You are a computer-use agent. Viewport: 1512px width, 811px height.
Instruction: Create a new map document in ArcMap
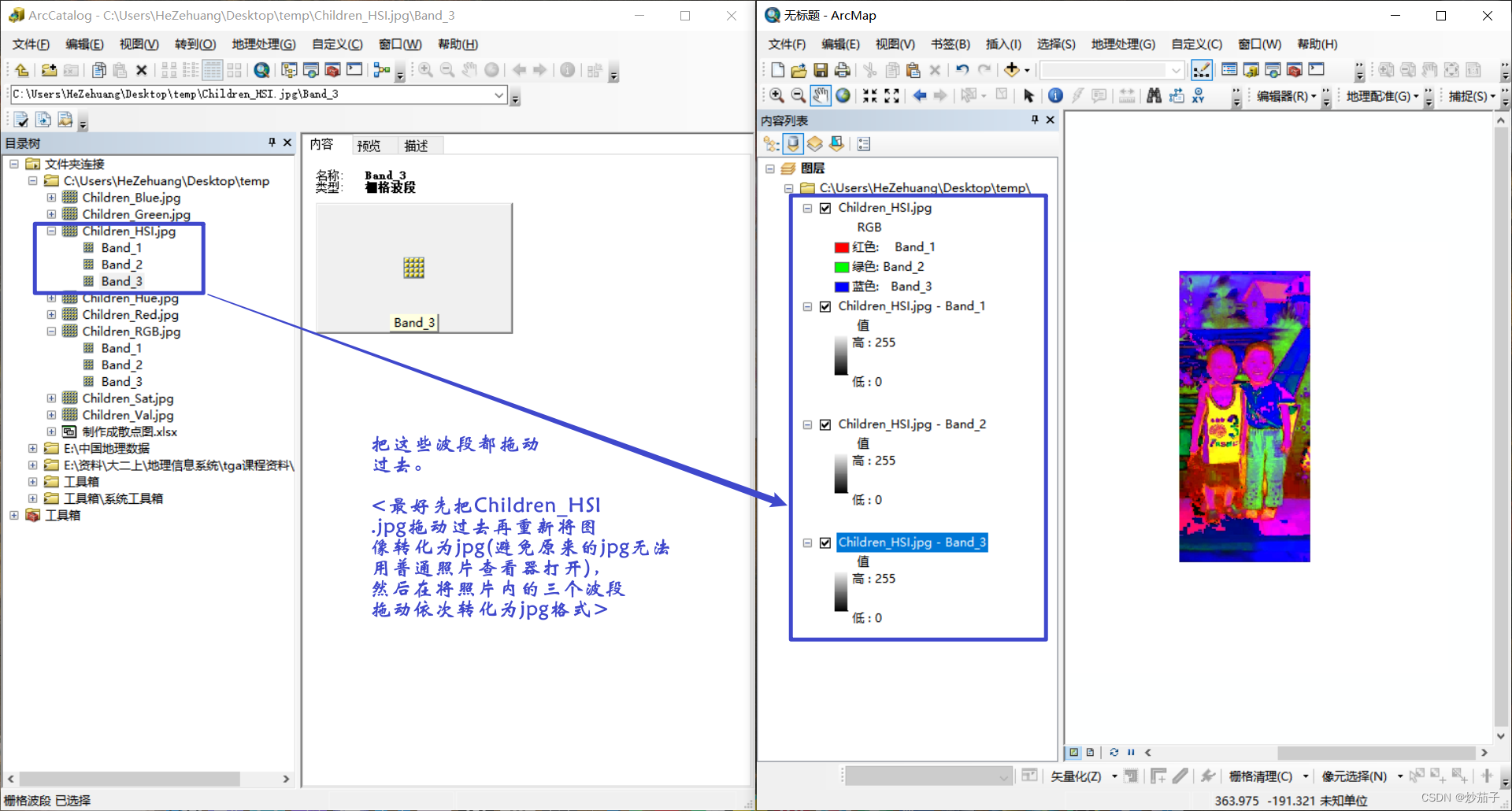(x=777, y=70)
